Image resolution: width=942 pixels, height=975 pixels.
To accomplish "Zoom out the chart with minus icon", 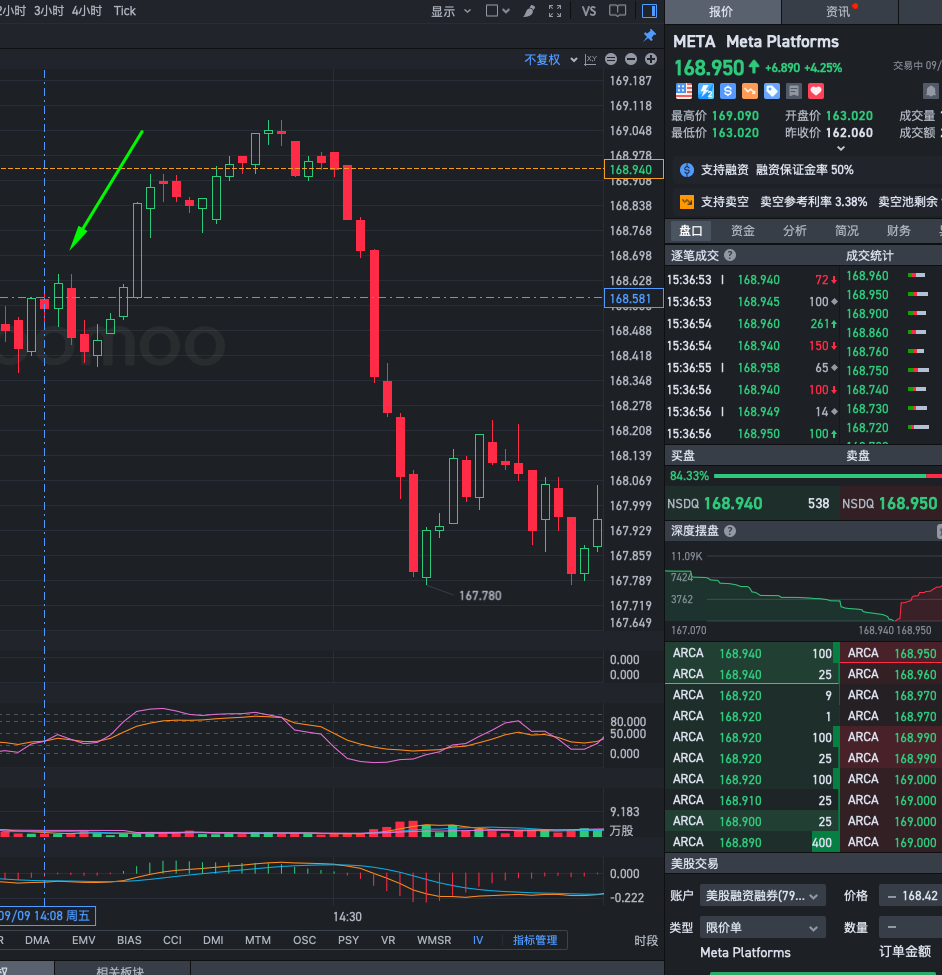I will (631, 59).
